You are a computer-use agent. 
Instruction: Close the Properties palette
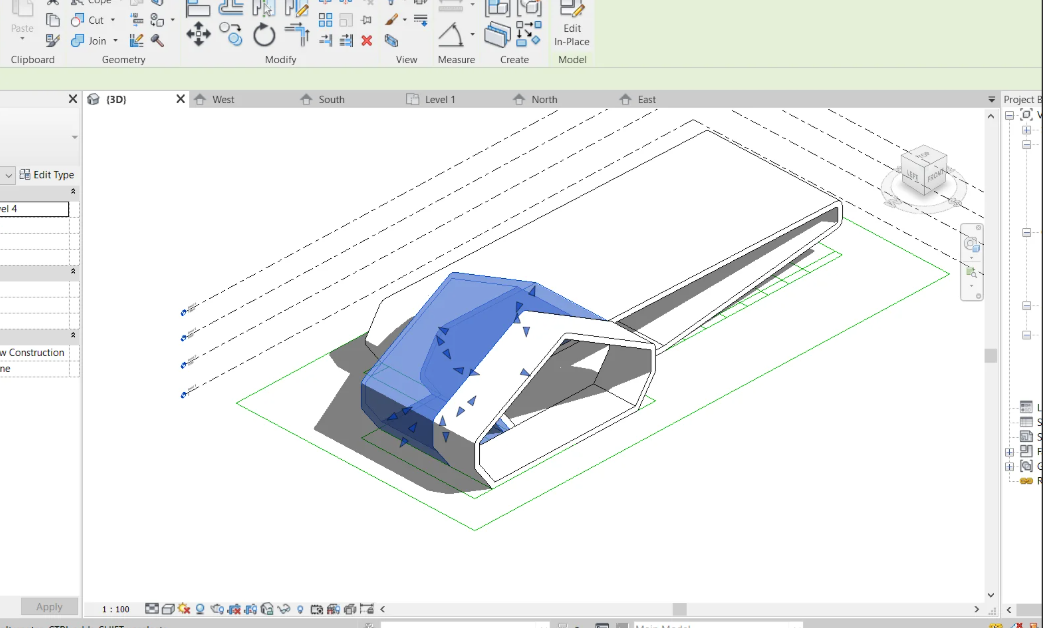73,99
